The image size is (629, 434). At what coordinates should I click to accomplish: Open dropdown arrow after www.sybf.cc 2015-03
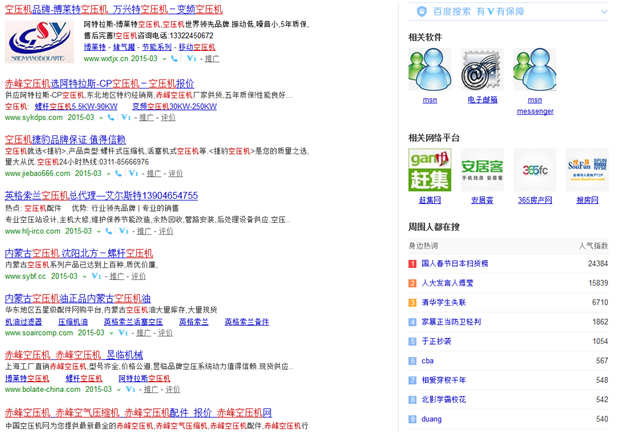84,276
